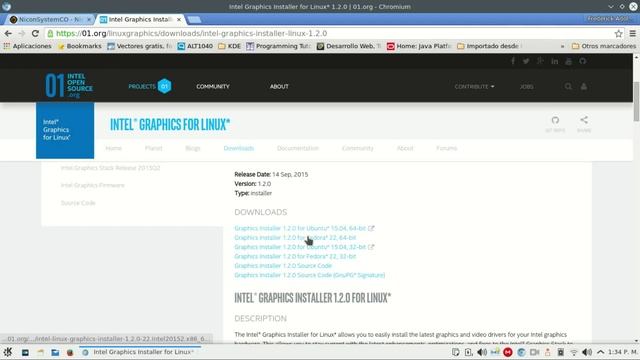Click the page vertical scrollbar thumb

coord(636,101)
